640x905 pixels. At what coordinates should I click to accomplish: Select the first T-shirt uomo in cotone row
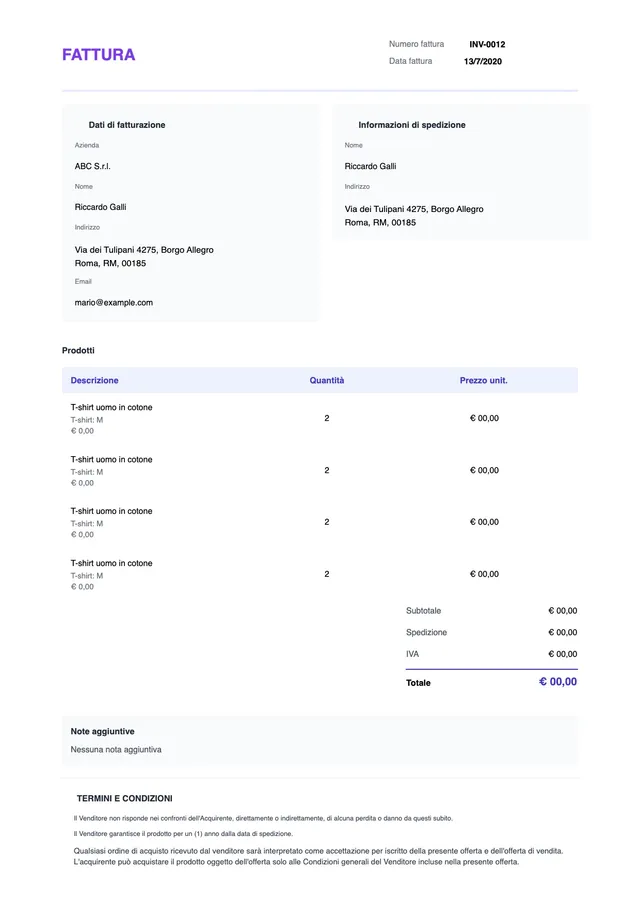click(x=320, y=418)
